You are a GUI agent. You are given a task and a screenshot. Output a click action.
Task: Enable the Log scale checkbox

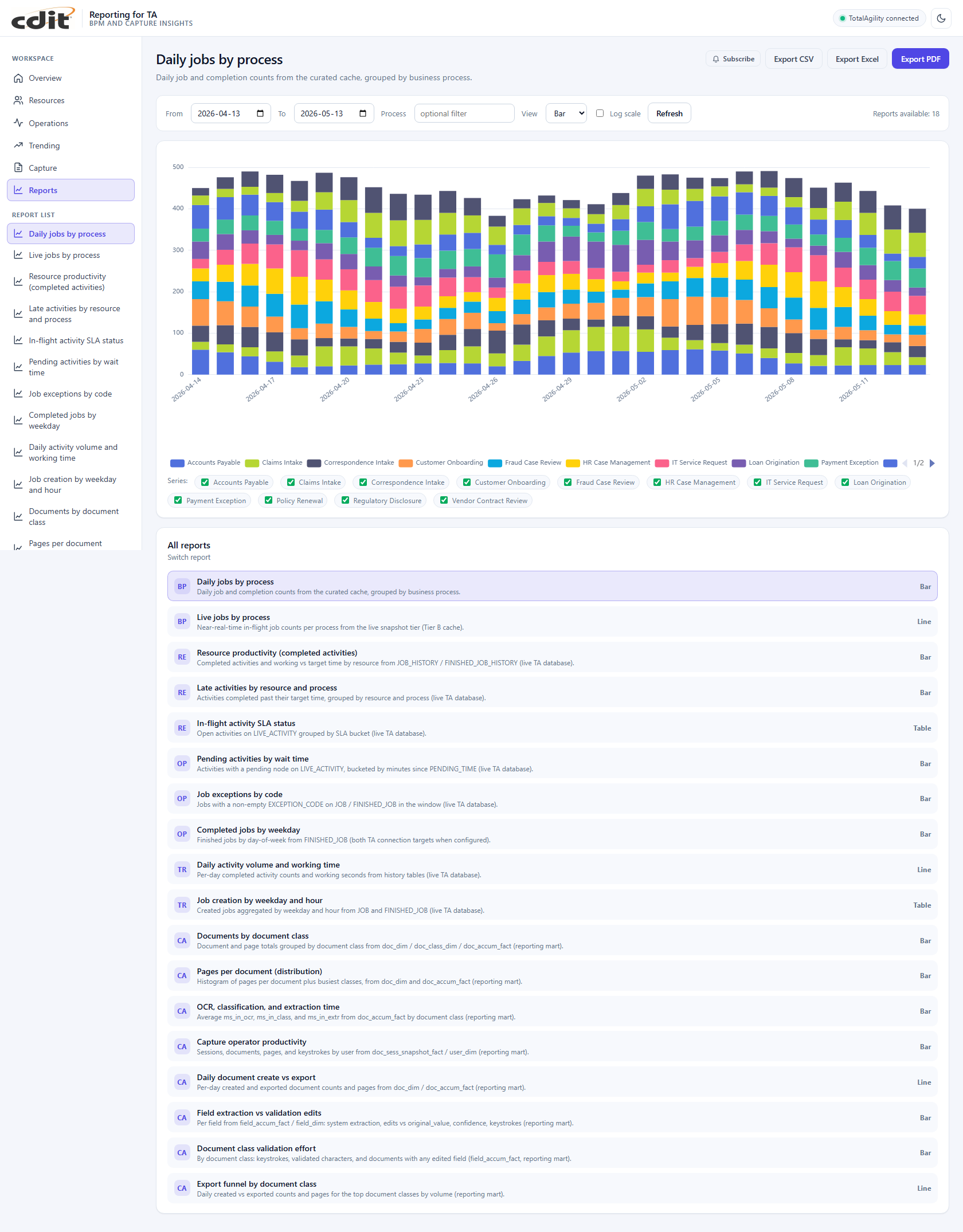600,113
